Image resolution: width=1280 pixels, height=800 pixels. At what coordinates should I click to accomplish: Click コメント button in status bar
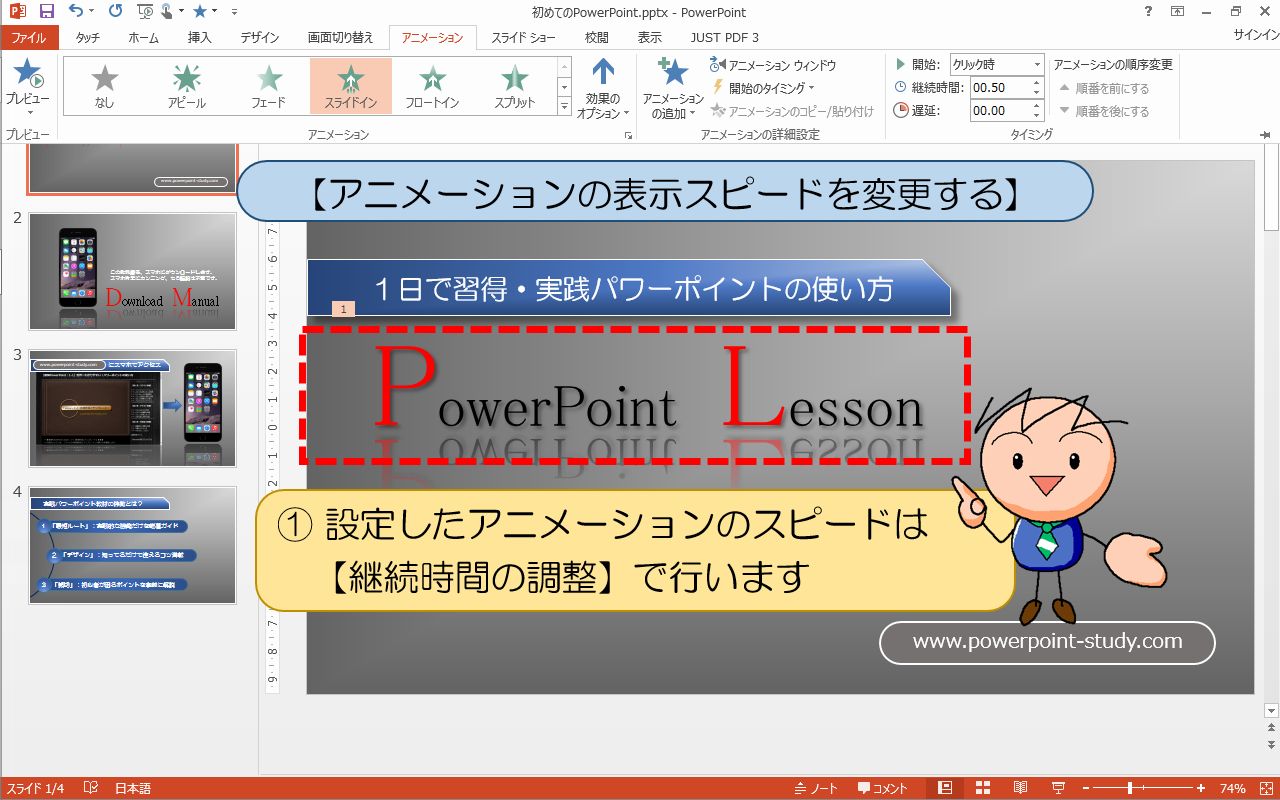(x=883, y=788)
